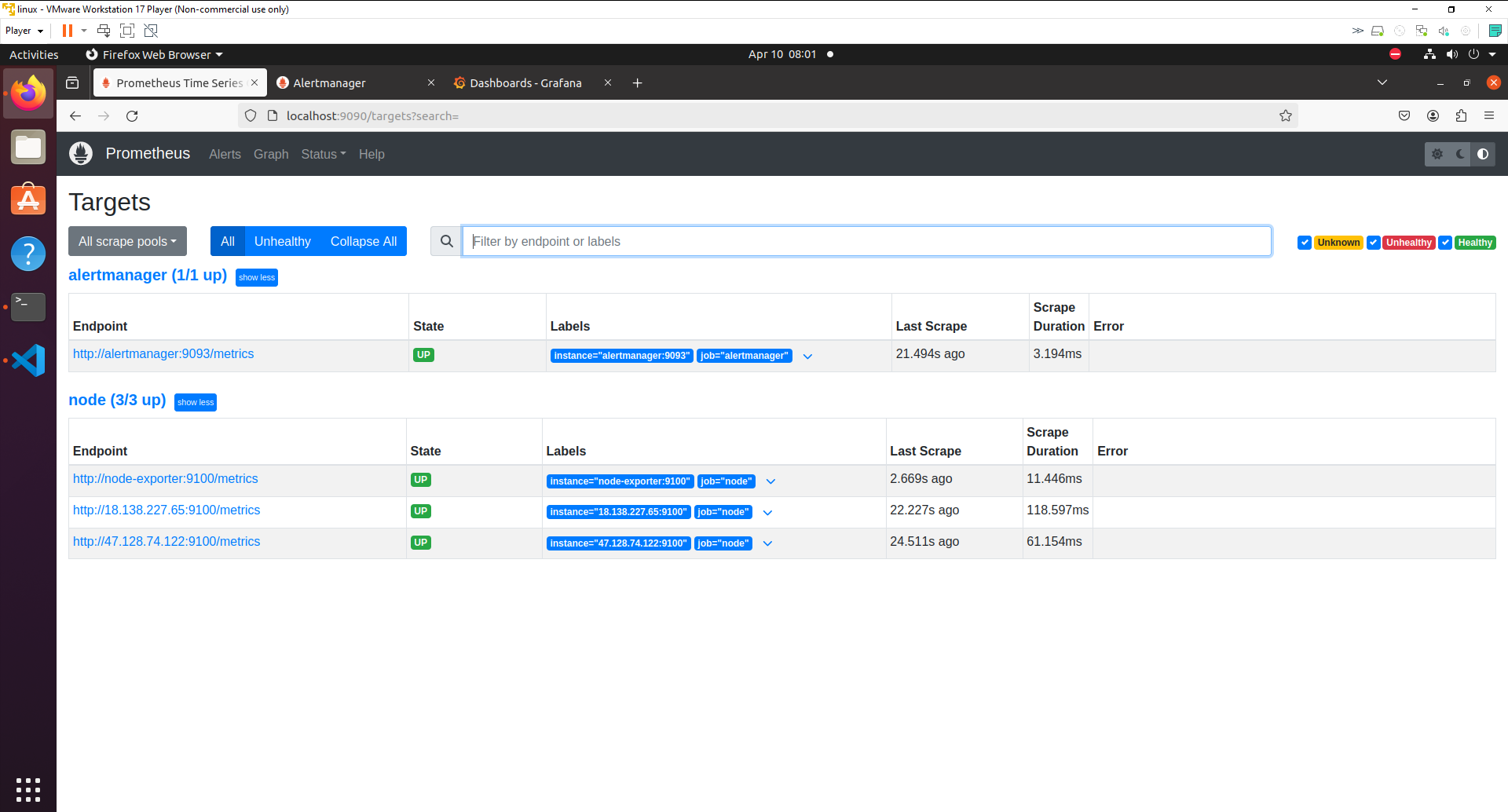Click the site shield tracking-protection icon

point(251,116)
